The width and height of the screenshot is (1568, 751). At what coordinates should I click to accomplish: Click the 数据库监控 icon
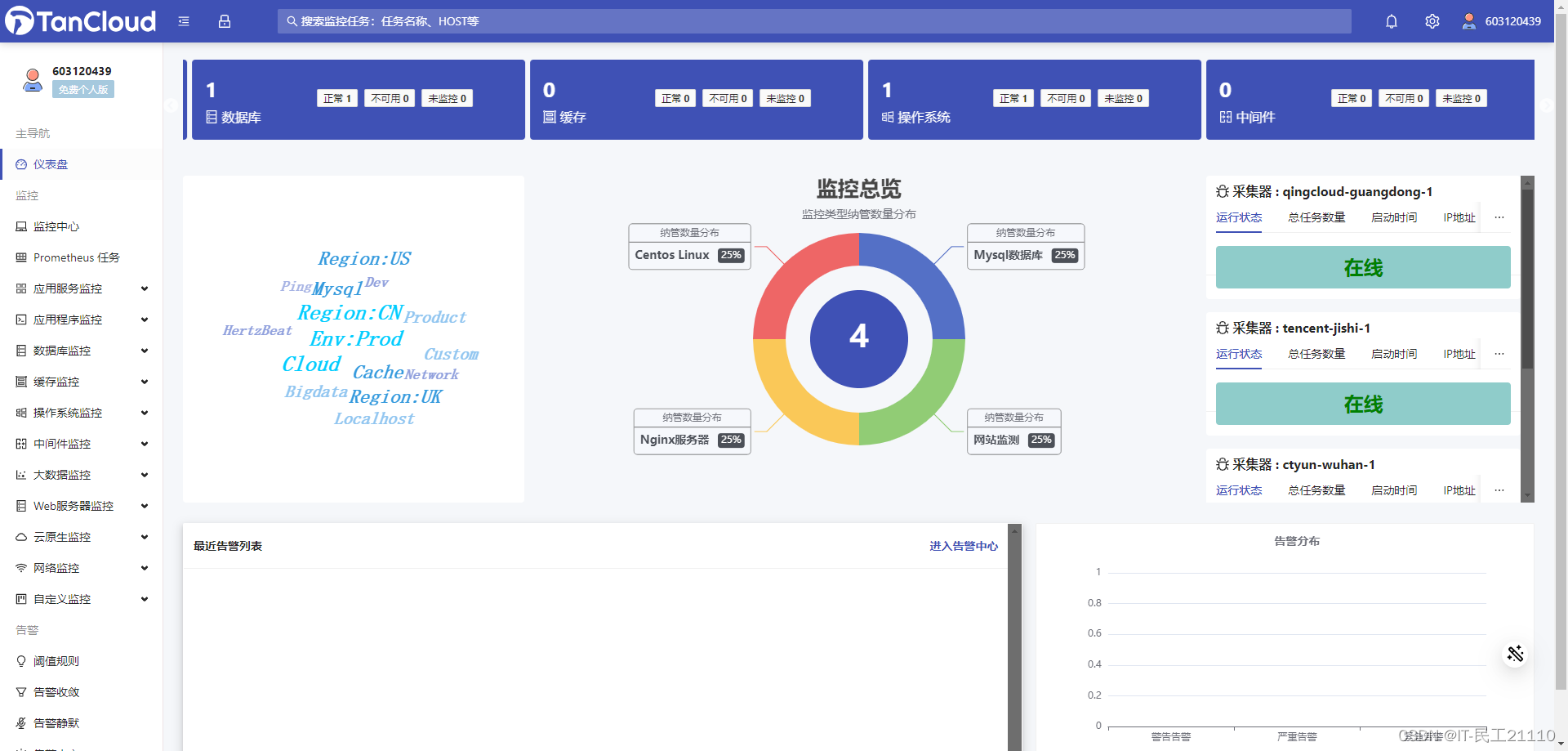tap(21, 351)
